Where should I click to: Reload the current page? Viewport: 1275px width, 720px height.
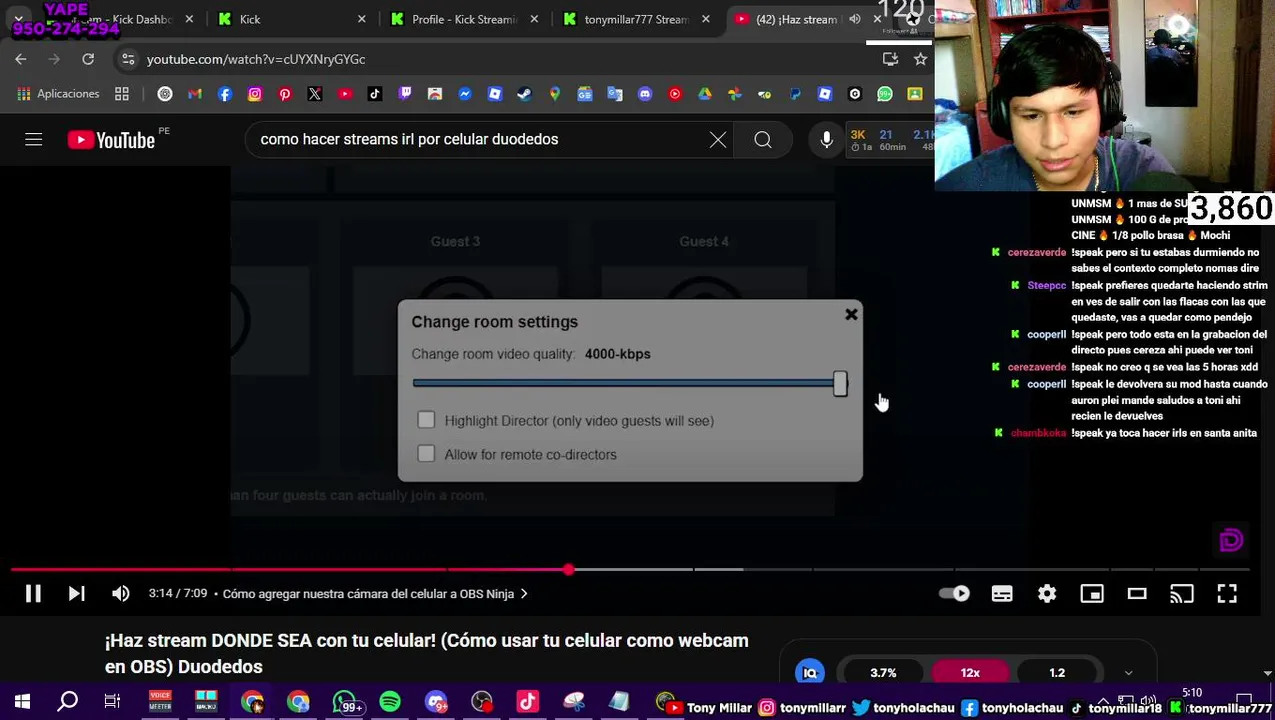[88, 59]
